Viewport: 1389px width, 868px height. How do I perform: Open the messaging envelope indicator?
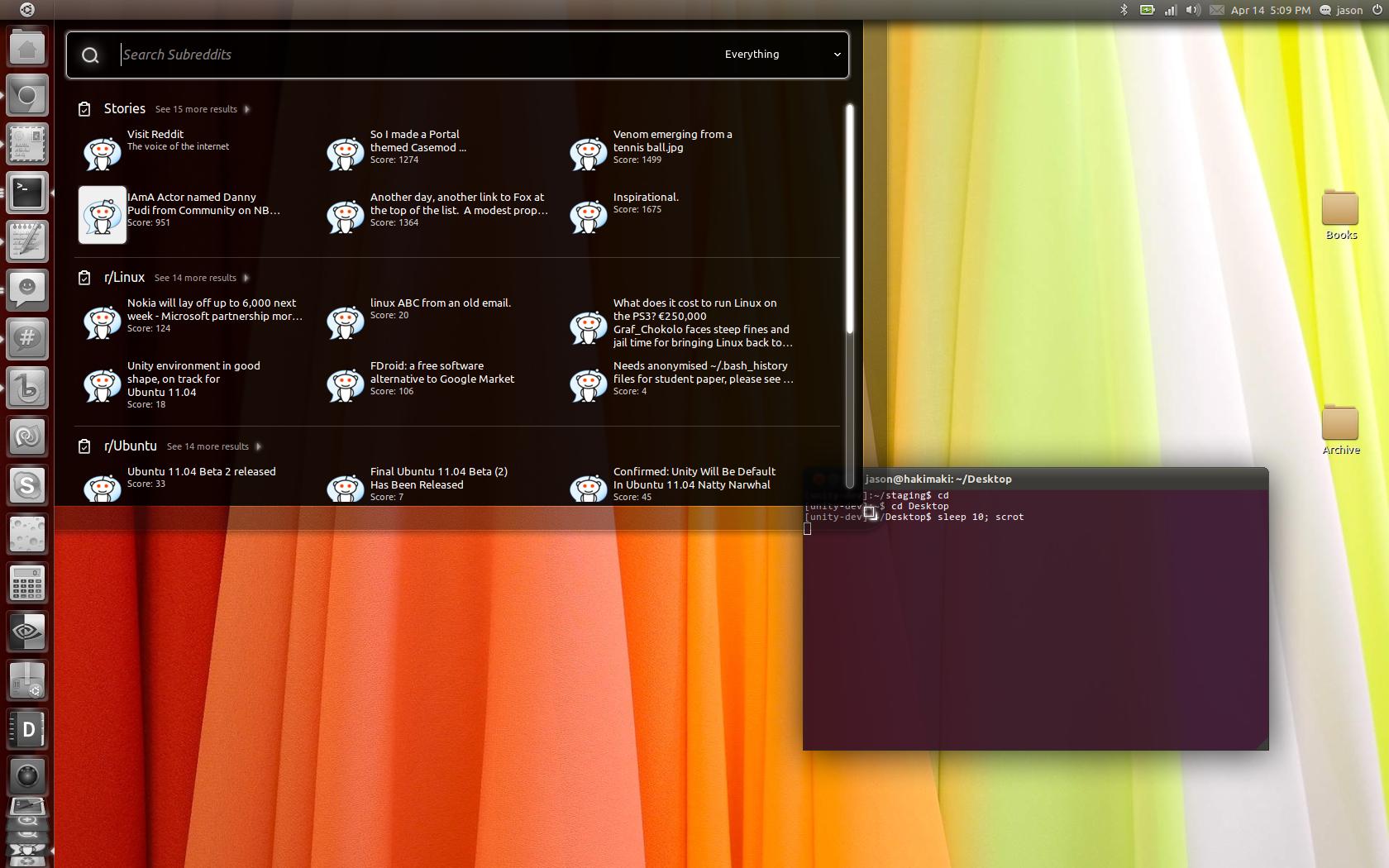1216,10
